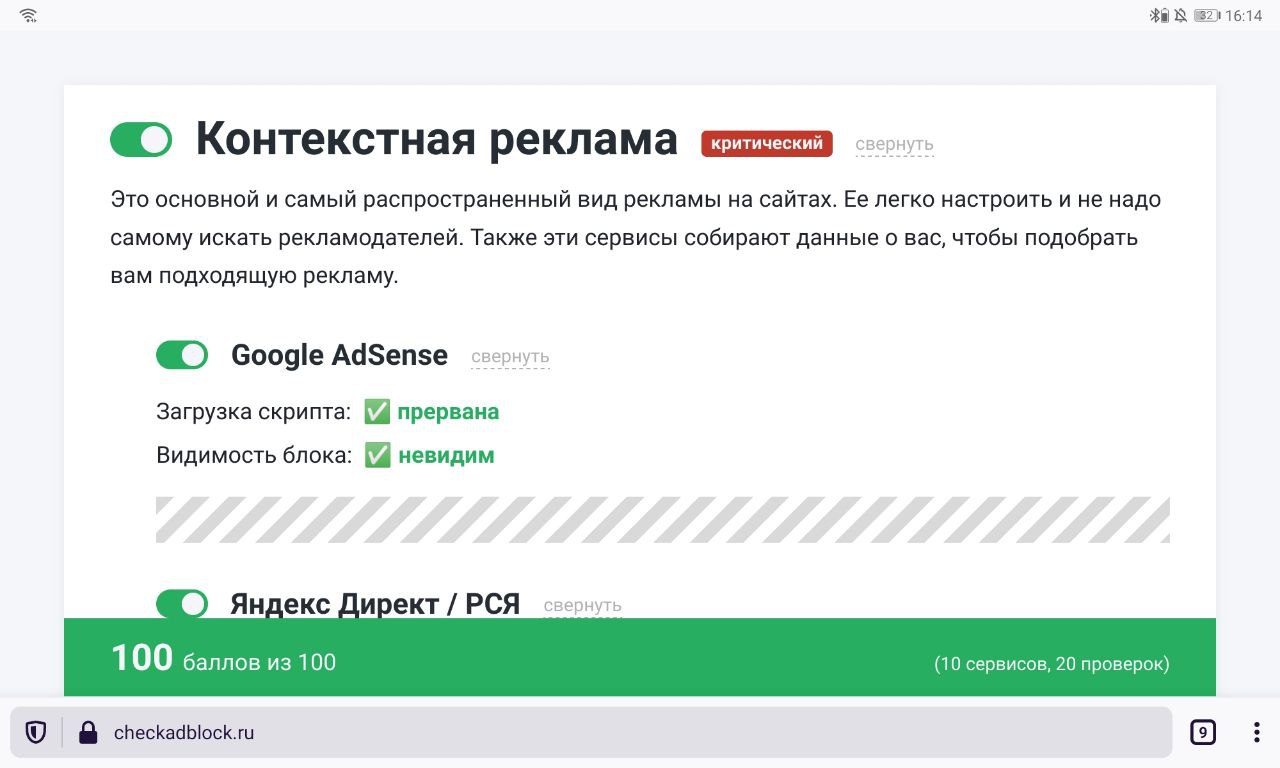Click the striped ad placeholder block
This screenshot has height=768, width=1280.
tap(663, 520)
